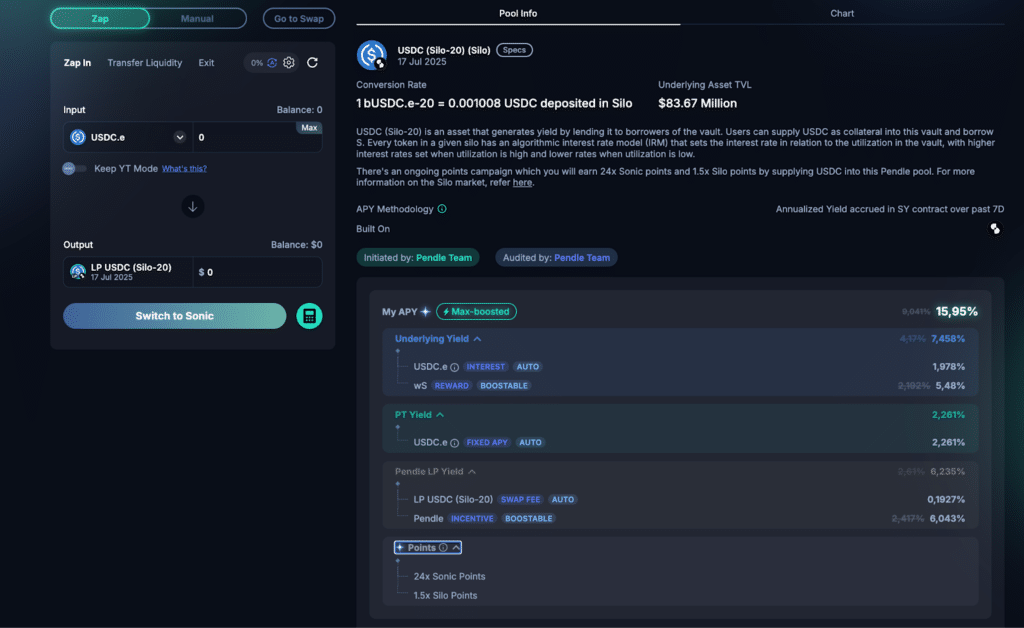
Task: Click the $83.67 Million TVL value
Action: (x=697, y=103)
